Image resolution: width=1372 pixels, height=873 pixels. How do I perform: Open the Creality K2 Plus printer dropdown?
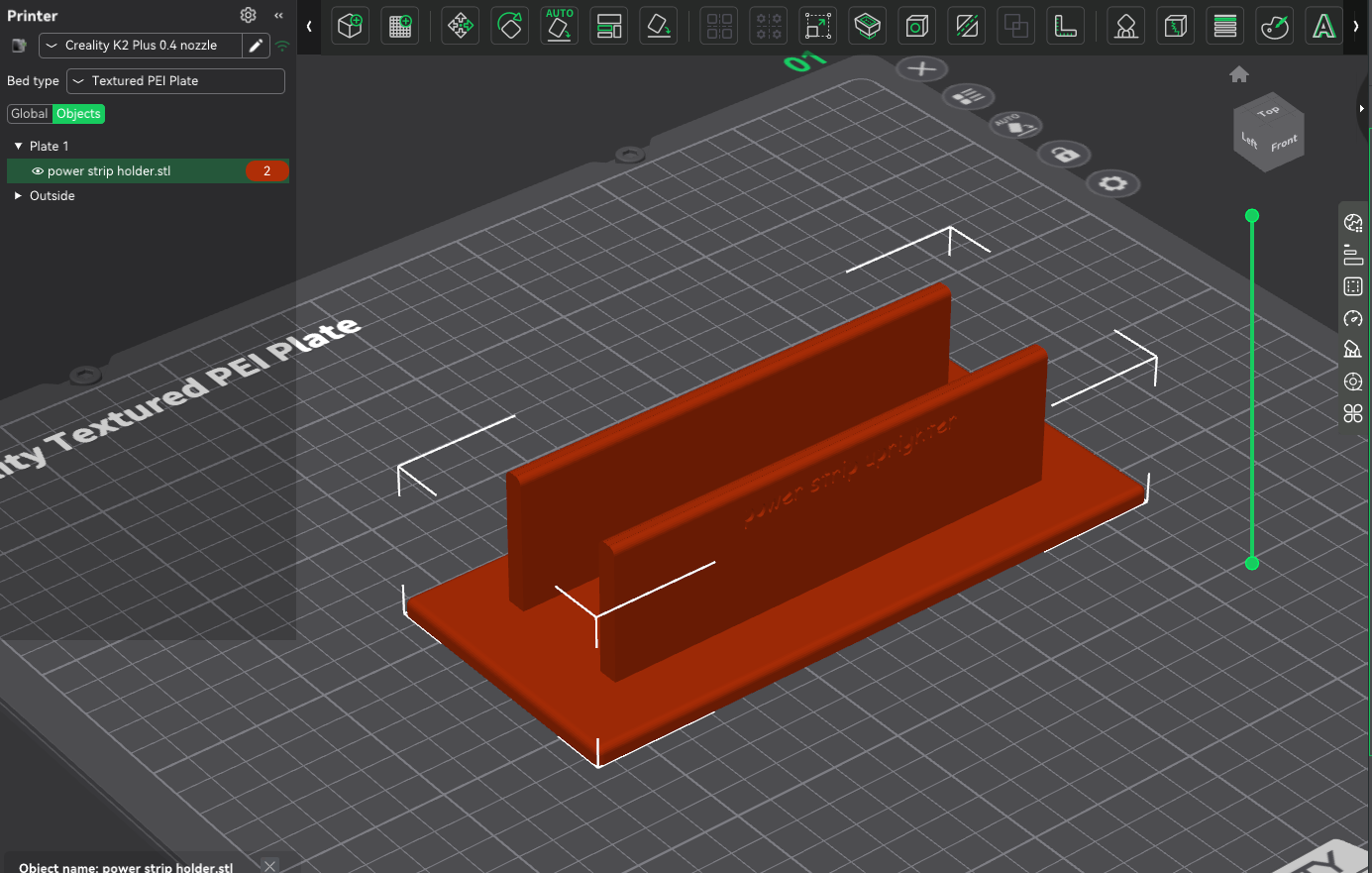pyautogui.click(x=141, y=46)
